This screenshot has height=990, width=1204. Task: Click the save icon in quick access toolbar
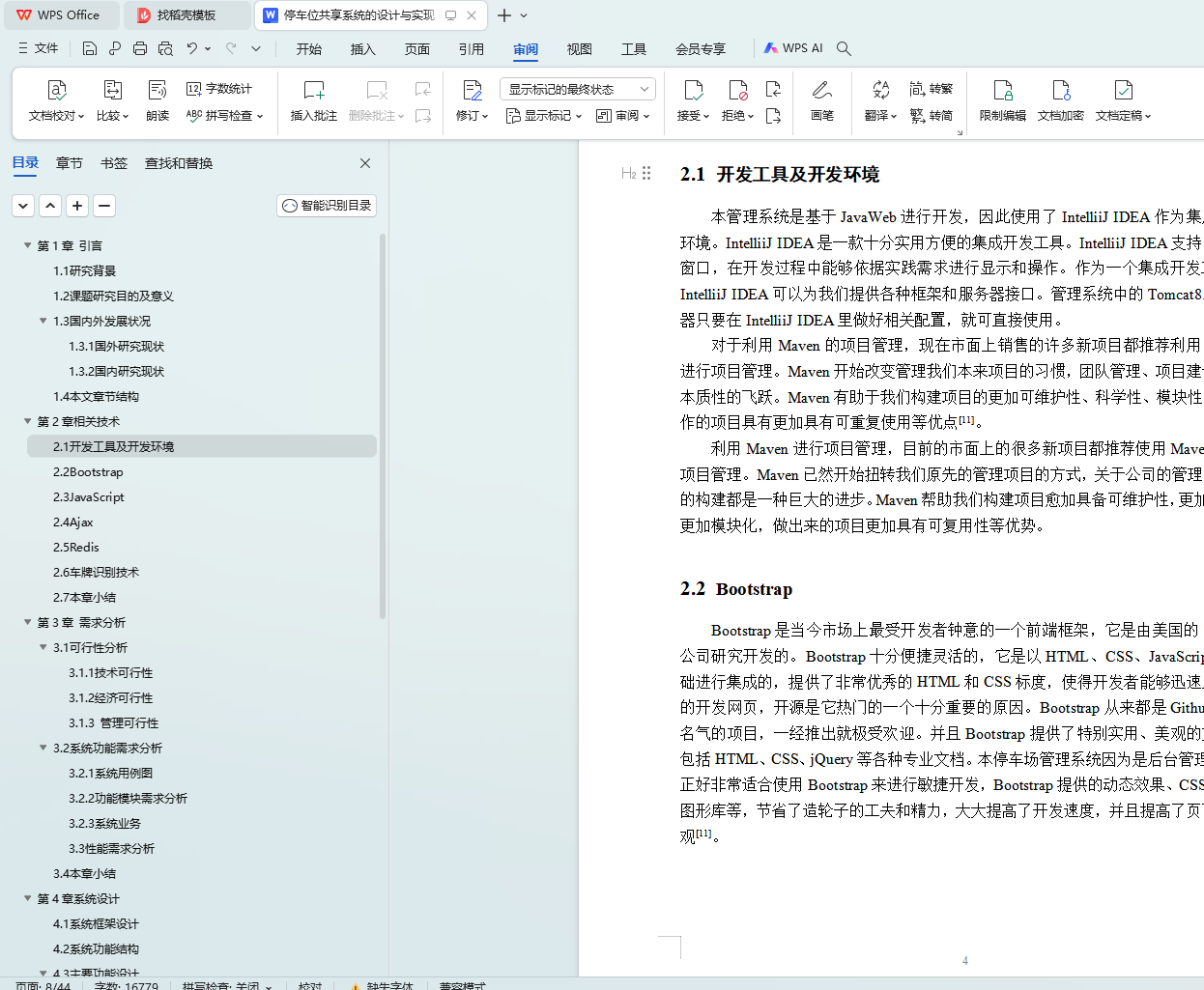[x=90, y=48]
